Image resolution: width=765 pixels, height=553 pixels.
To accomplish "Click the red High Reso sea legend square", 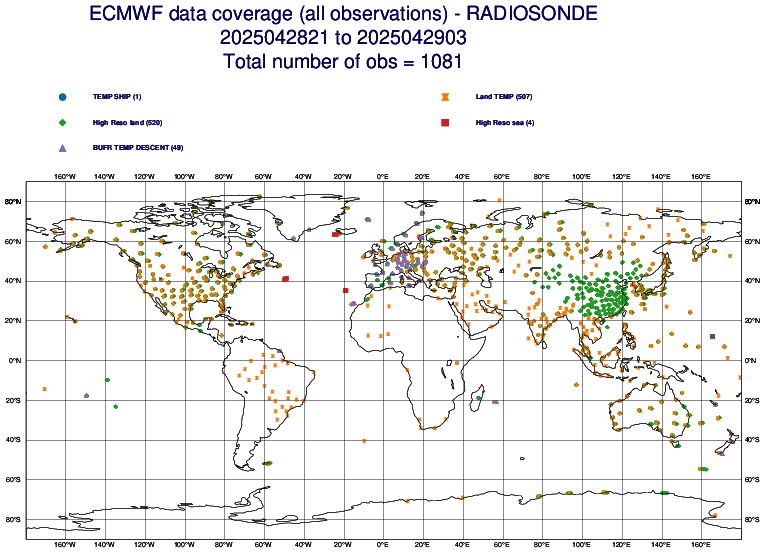I will pyautogui.click(x=445, y=123).
